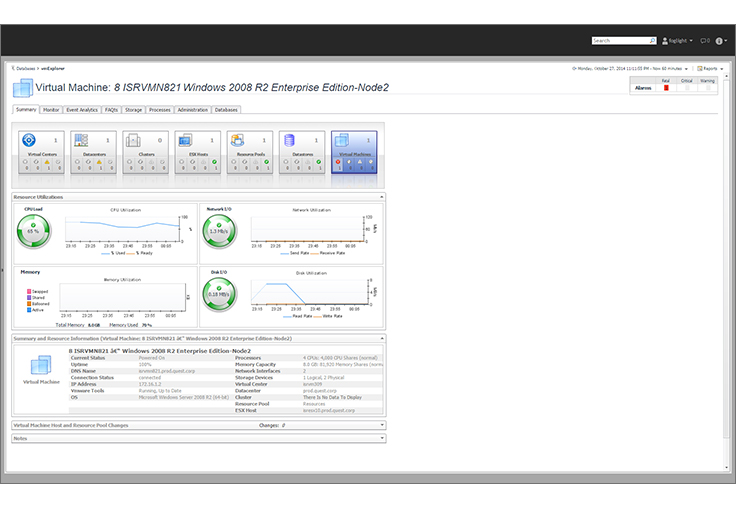Click the vmExplorer breadcrumb
This screenshot has height=508, width=736.
pyautogui.click(x=53, y=69)
